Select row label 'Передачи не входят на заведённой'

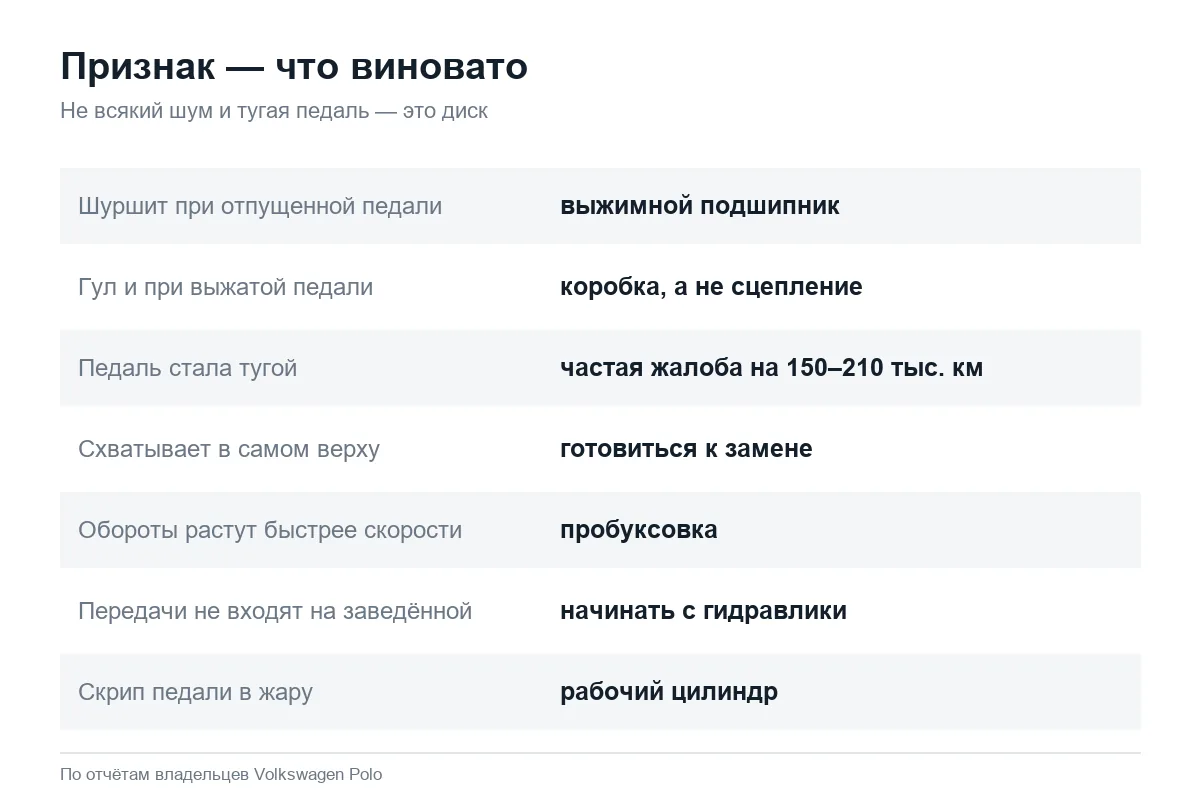(275, 611)
